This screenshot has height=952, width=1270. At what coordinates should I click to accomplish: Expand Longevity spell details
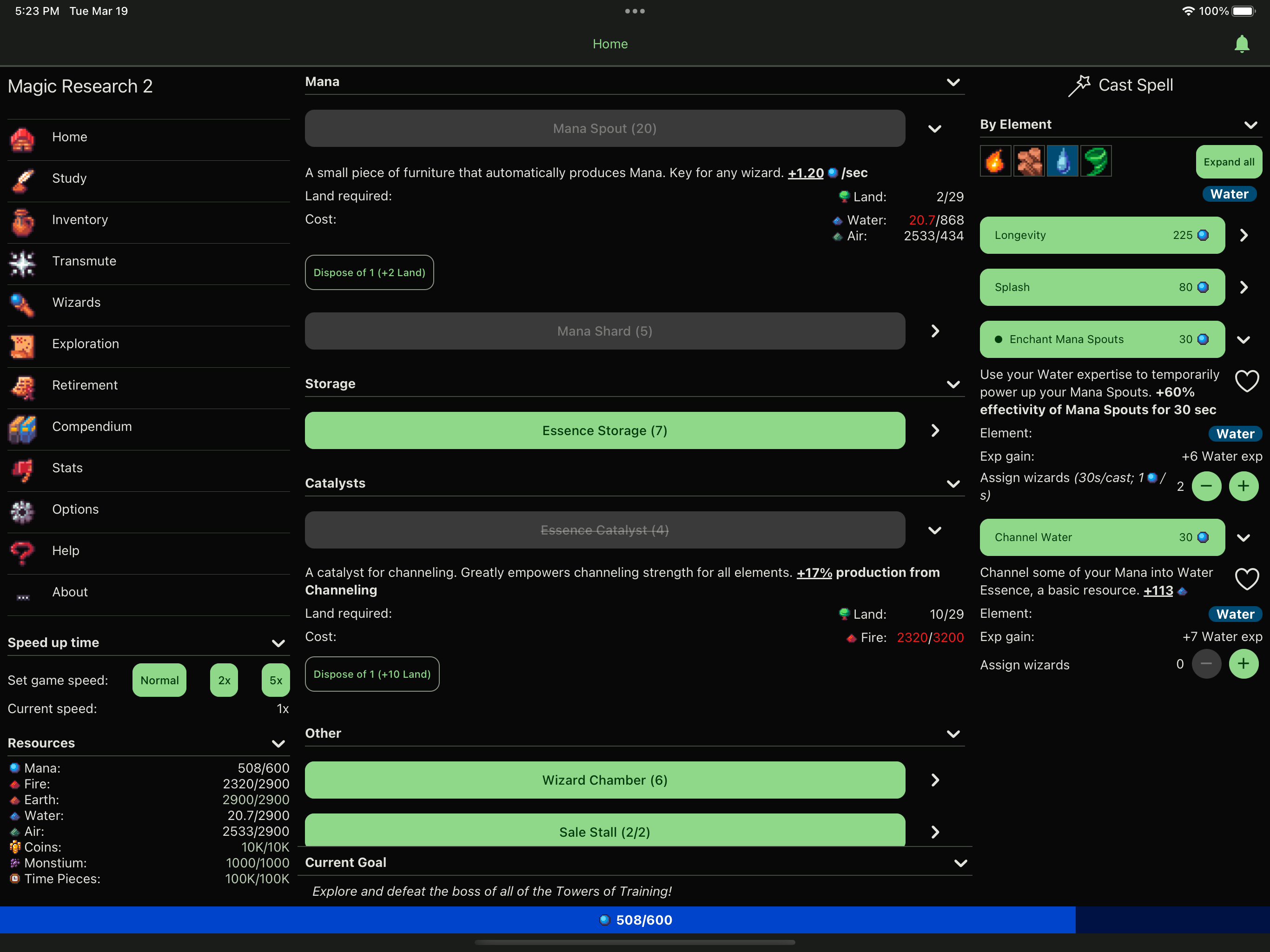point(1244,235)
